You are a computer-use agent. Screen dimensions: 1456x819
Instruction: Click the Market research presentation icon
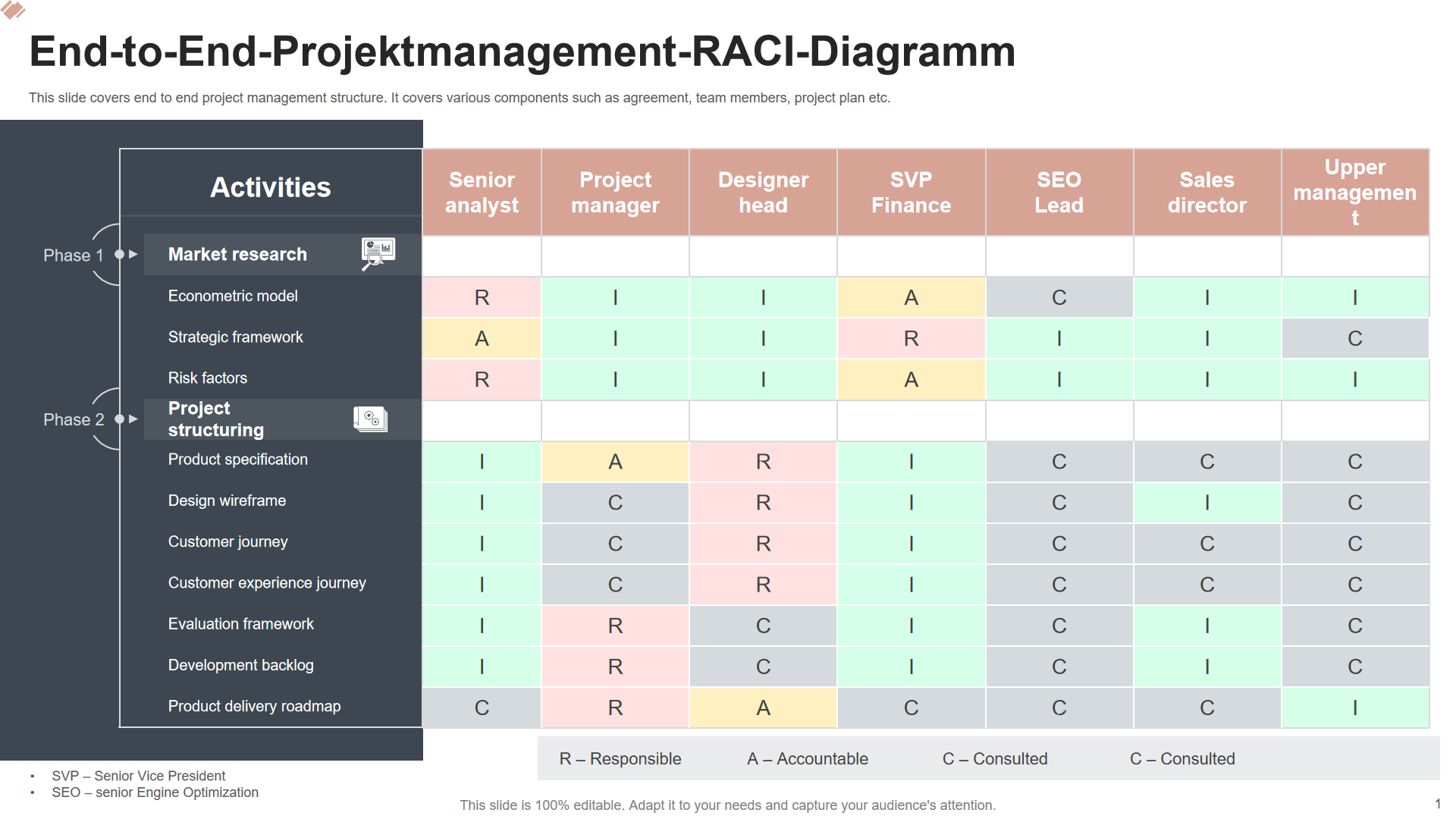pos(378,254)
